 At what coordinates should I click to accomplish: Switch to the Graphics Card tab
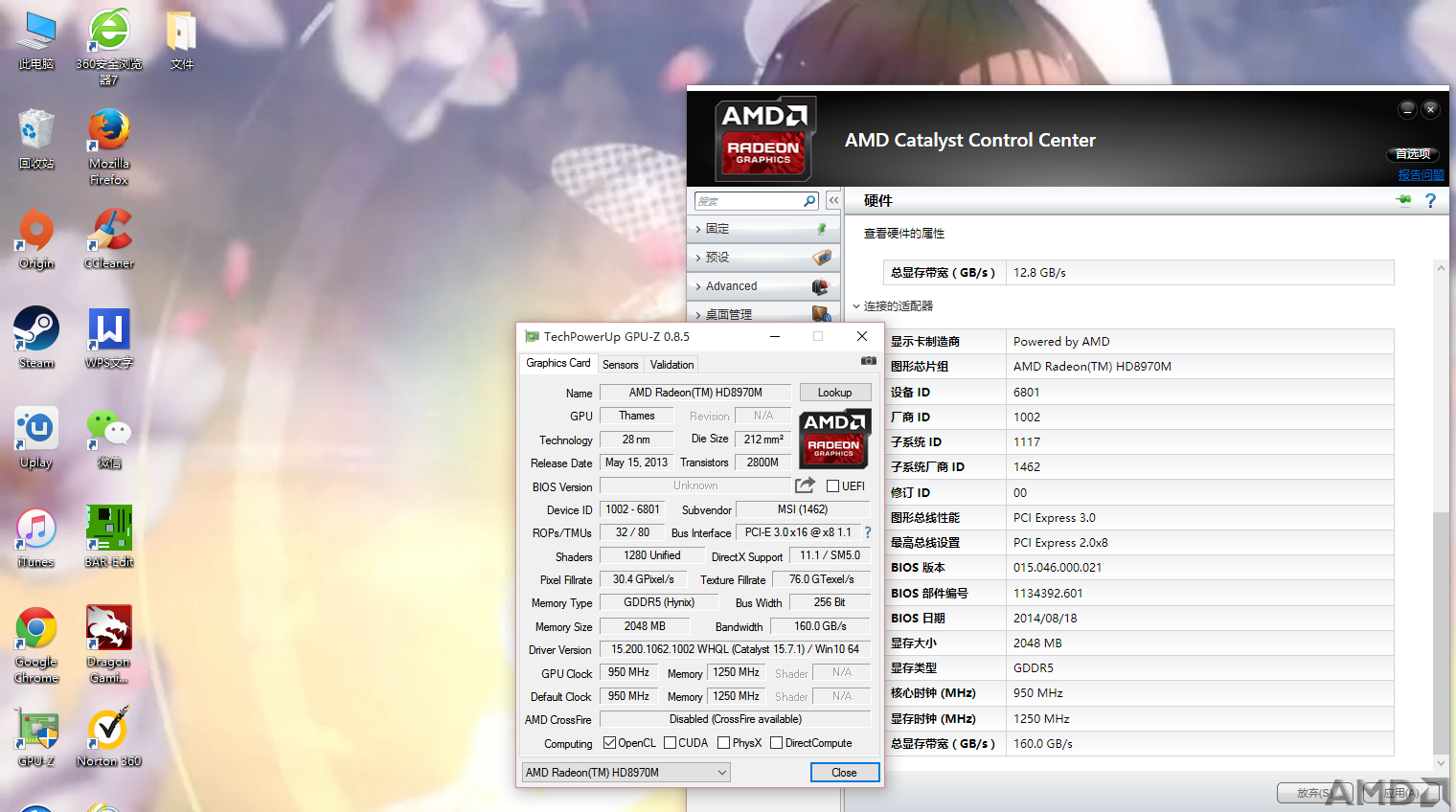pos(558,363)
